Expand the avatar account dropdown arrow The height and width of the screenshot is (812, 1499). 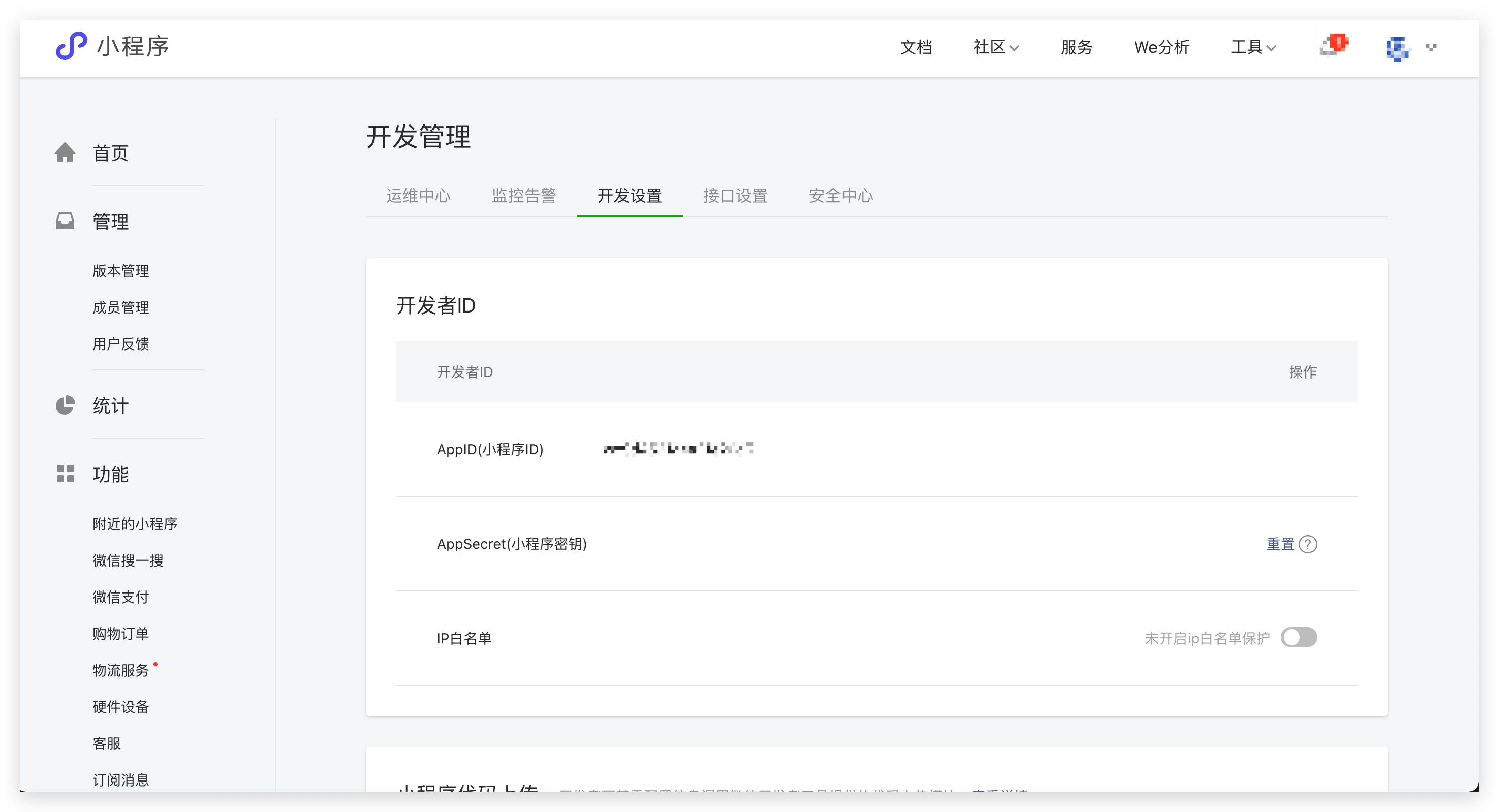pos(1430,48)
